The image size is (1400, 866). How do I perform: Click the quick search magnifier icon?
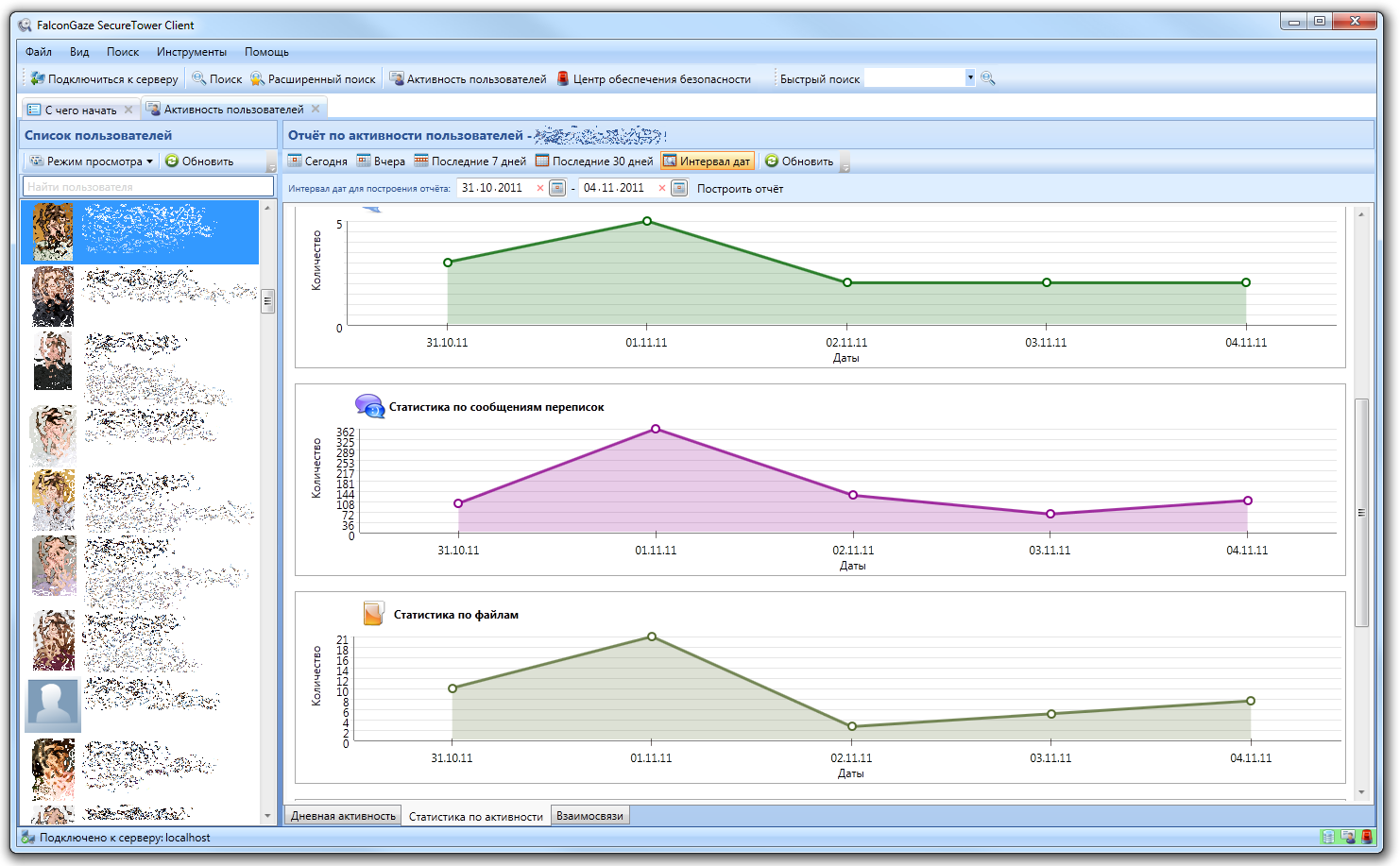click(988, 78)
